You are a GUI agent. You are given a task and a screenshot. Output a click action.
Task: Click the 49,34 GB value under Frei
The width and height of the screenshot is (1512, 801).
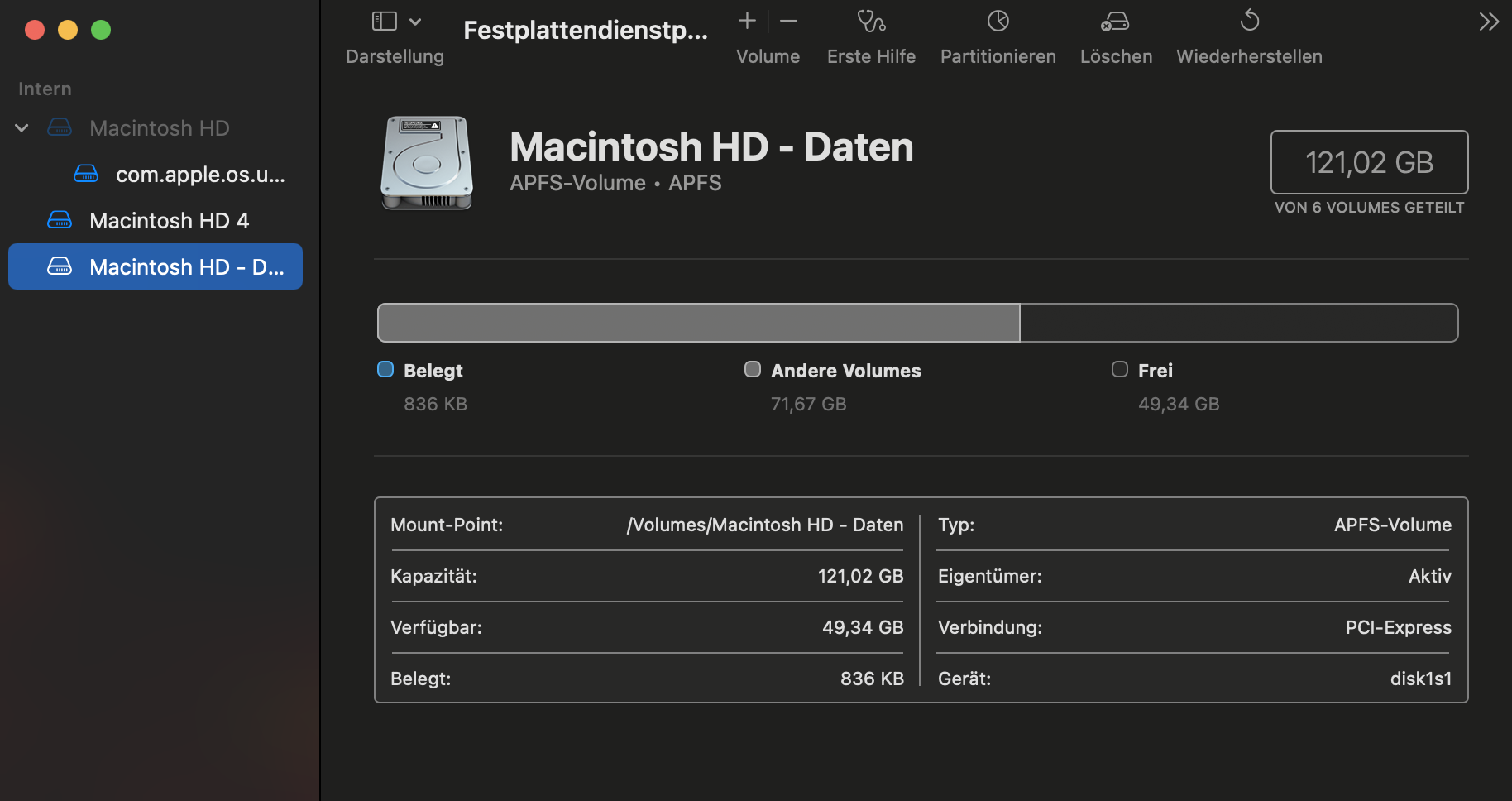click(1179, 404)
